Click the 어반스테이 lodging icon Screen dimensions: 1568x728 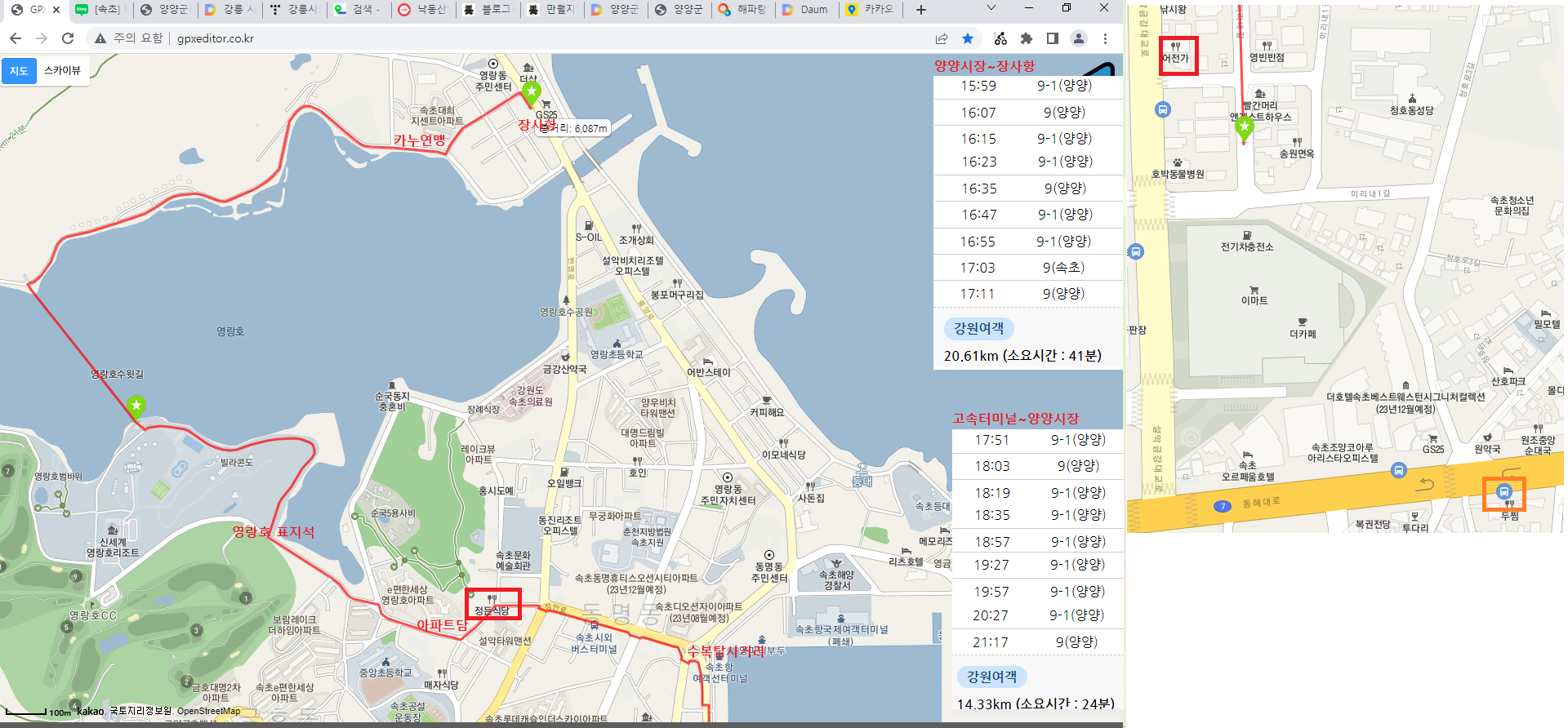pyautogui.click(x=708, y=361)
